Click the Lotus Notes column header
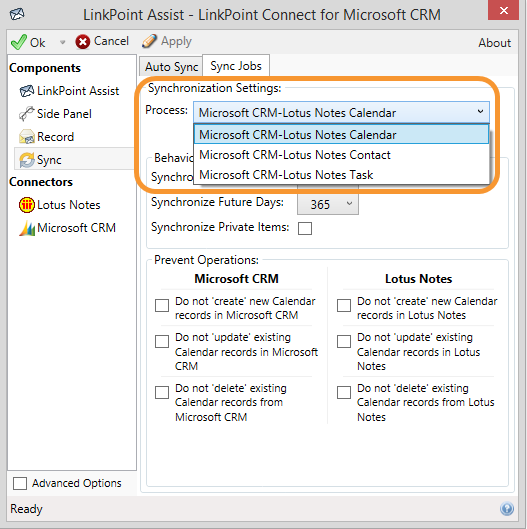The image size is (527, 529). pyautogui.click(x=418, y=279)
